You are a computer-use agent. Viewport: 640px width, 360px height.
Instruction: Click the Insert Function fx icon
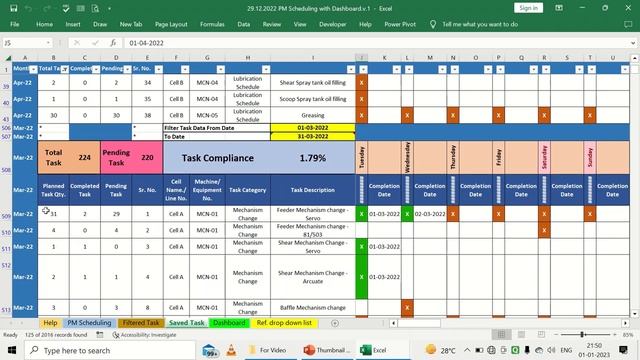(x=113, y=43)
